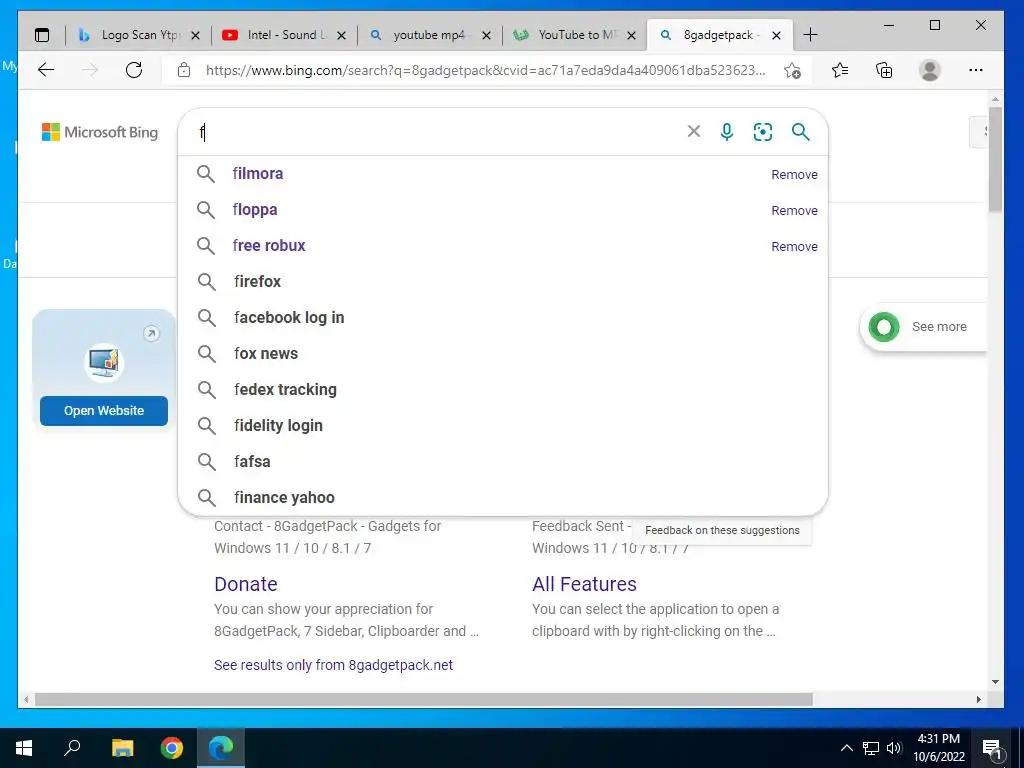
Task: Search using an image icon
Action: 763,132
